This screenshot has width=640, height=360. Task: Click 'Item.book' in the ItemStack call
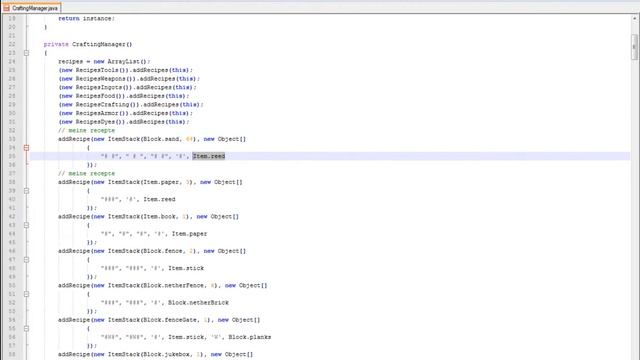[159, 216]
